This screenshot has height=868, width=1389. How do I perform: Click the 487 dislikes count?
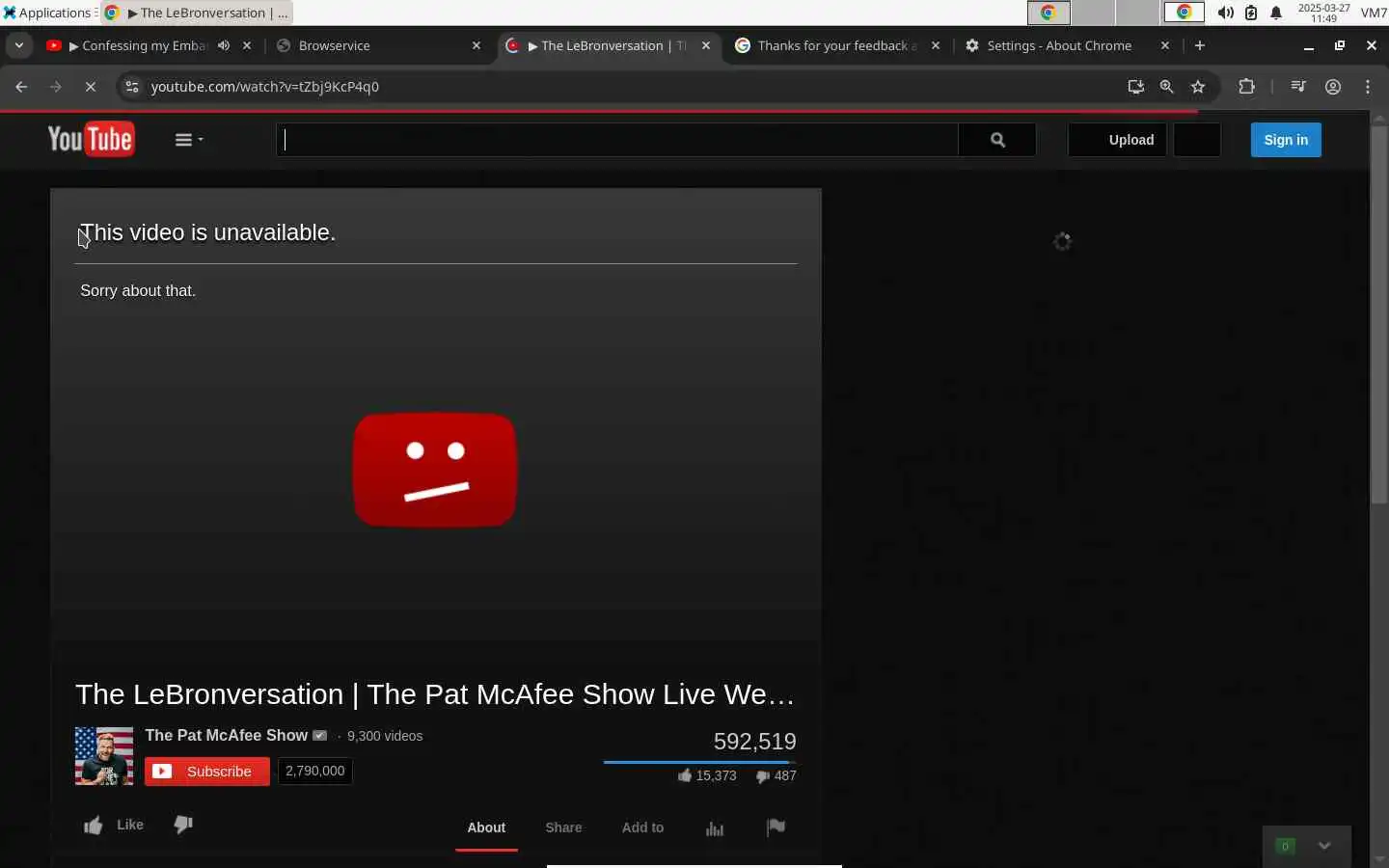(x=776, y=775)
